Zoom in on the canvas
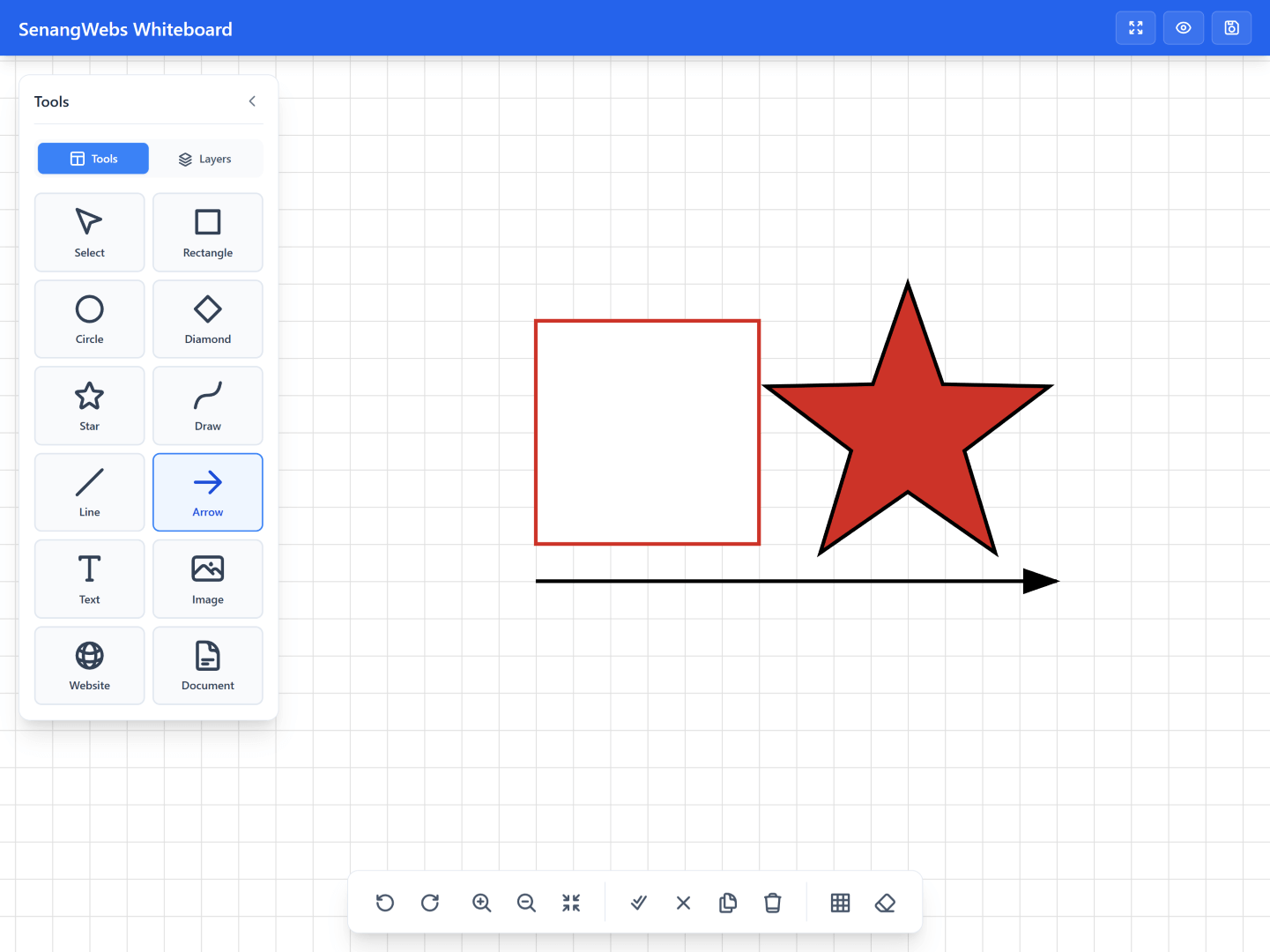Image resolution: width=1270 pixels, height=952 pixels. coord(481,903)
